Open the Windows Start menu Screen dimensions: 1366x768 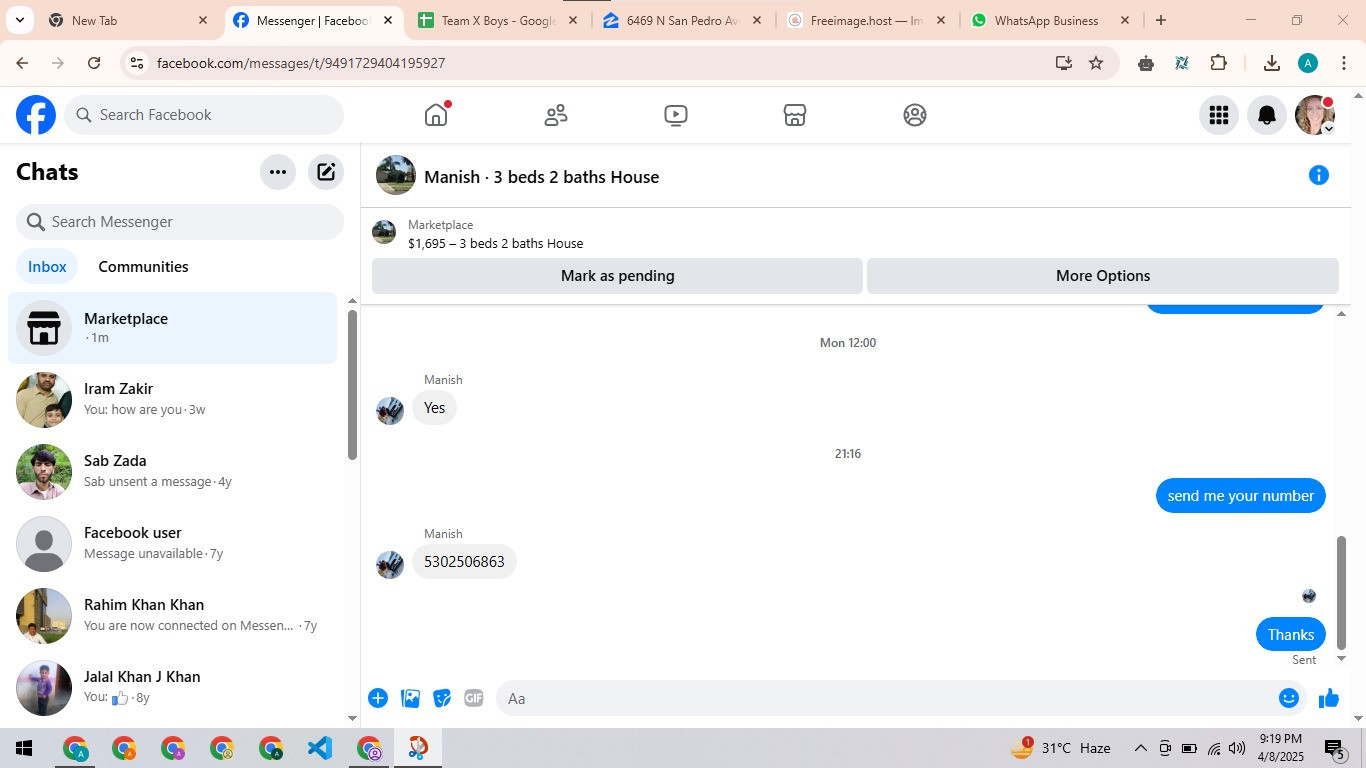point(24,748)
